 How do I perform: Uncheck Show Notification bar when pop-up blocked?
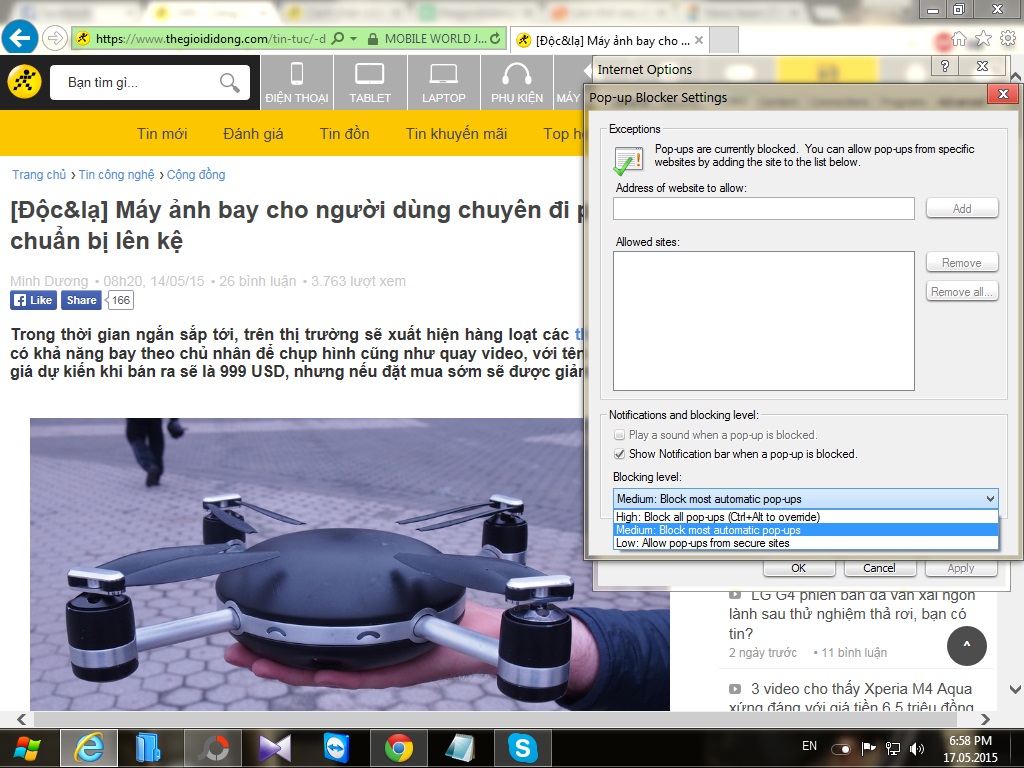tap(620, 454)
